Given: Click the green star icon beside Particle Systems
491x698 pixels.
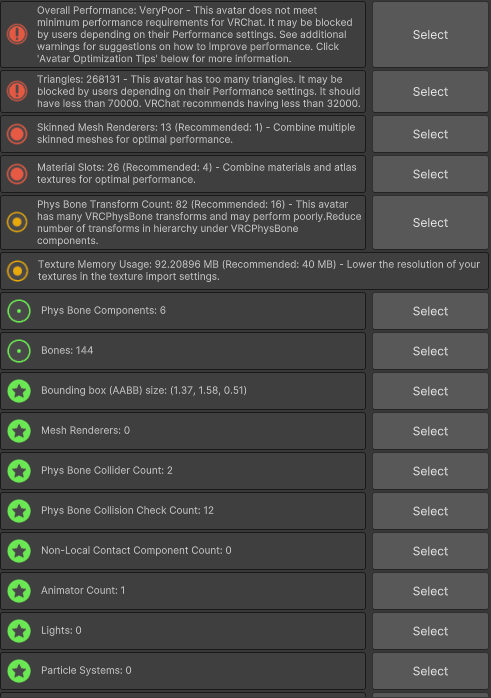Looking at the screenshot, I should (x=19, y=671).
